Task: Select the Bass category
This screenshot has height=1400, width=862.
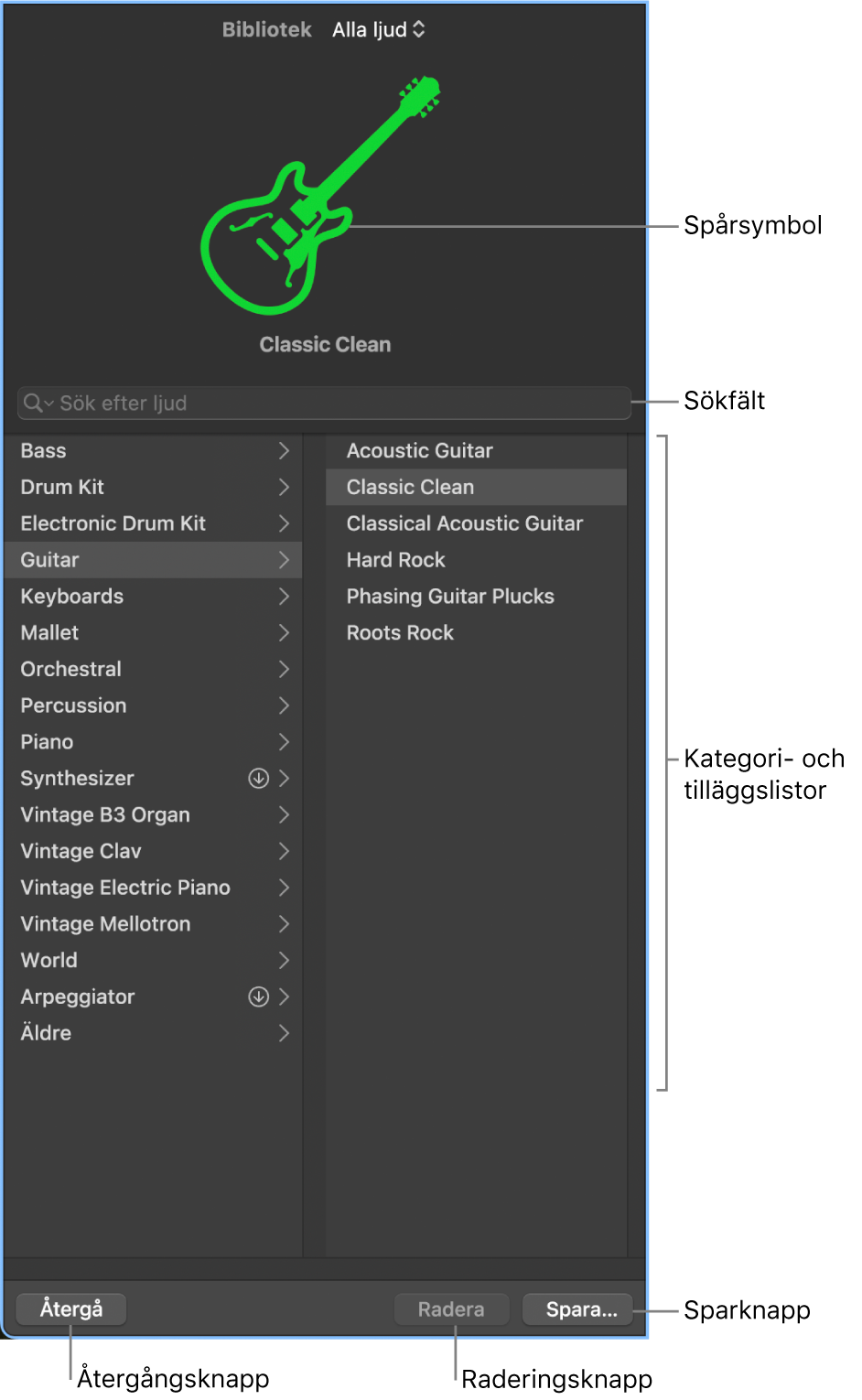Action: (x=153, y=451)
